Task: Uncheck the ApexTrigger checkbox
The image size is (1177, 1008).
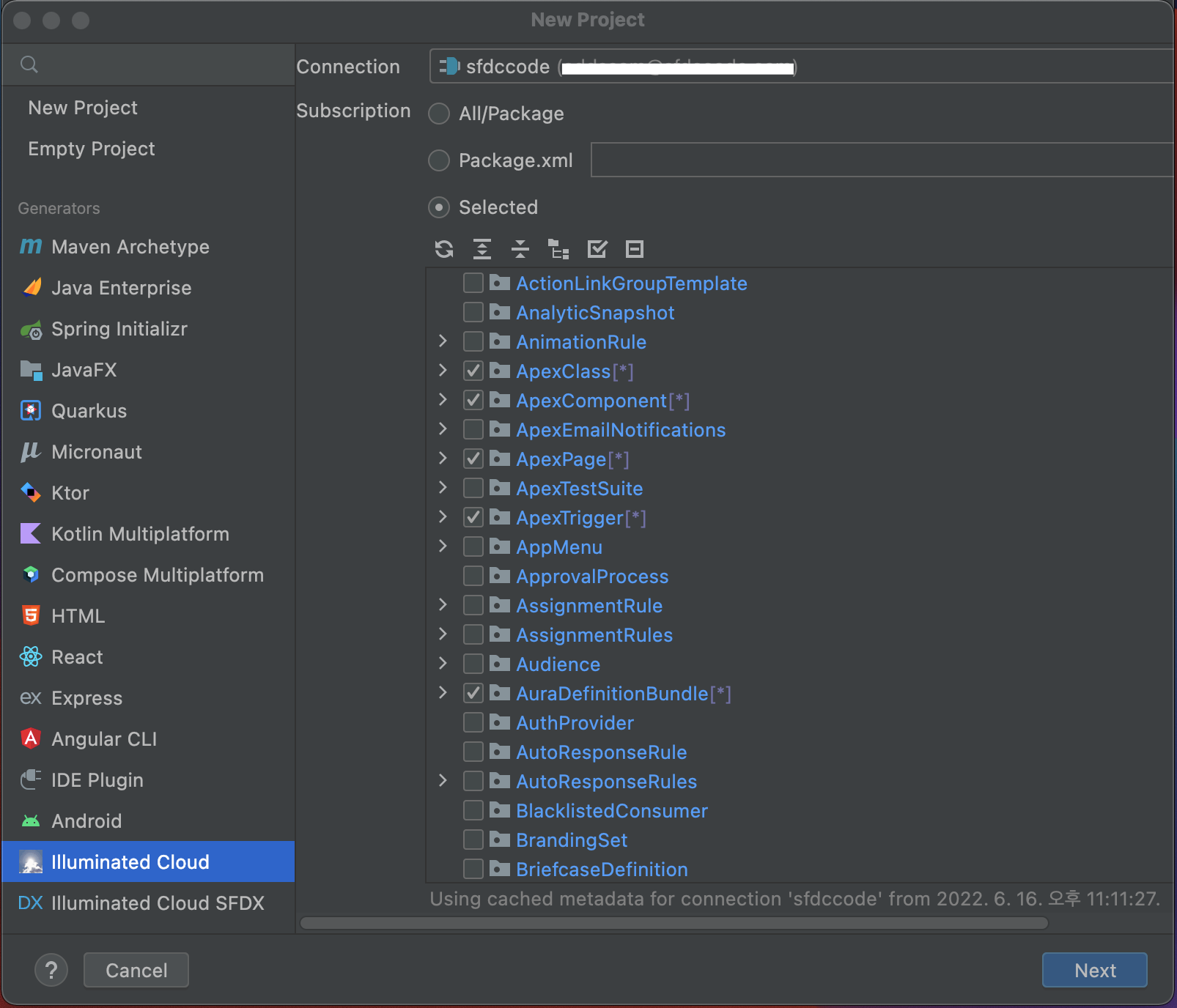Action: [x=473, y=517]
